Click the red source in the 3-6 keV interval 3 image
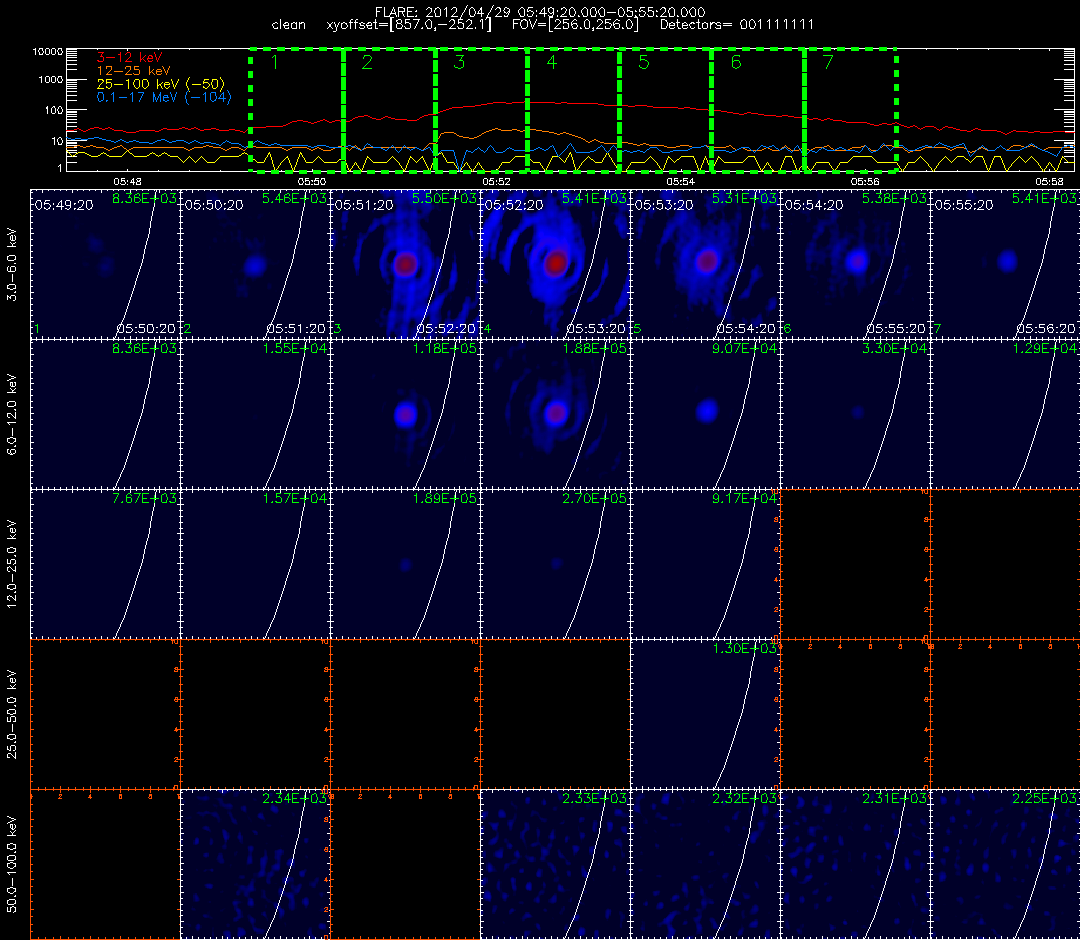Screen dimensions: 1080x940 [405, 264]
